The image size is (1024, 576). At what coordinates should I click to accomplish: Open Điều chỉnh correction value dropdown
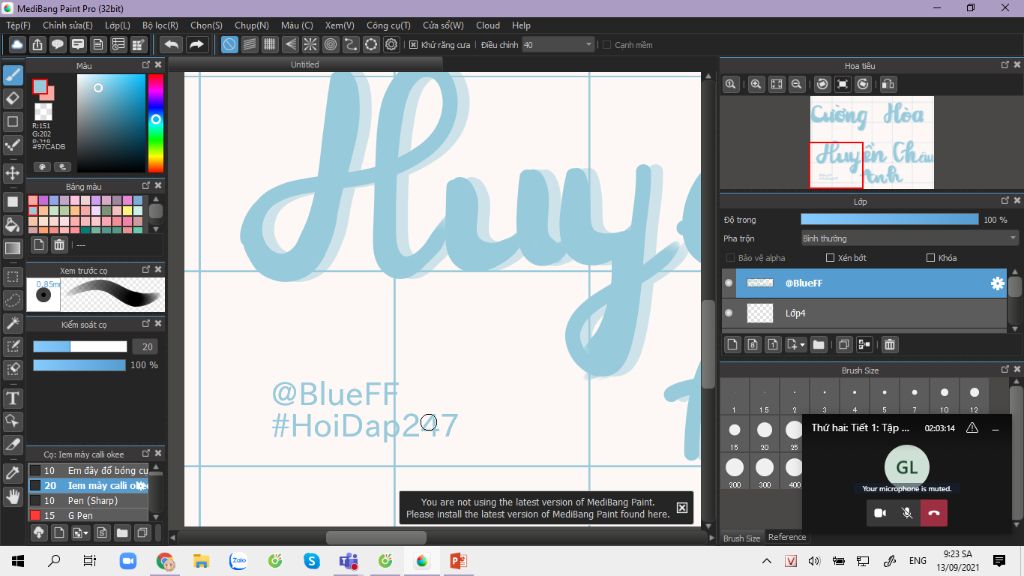[558, 45]
